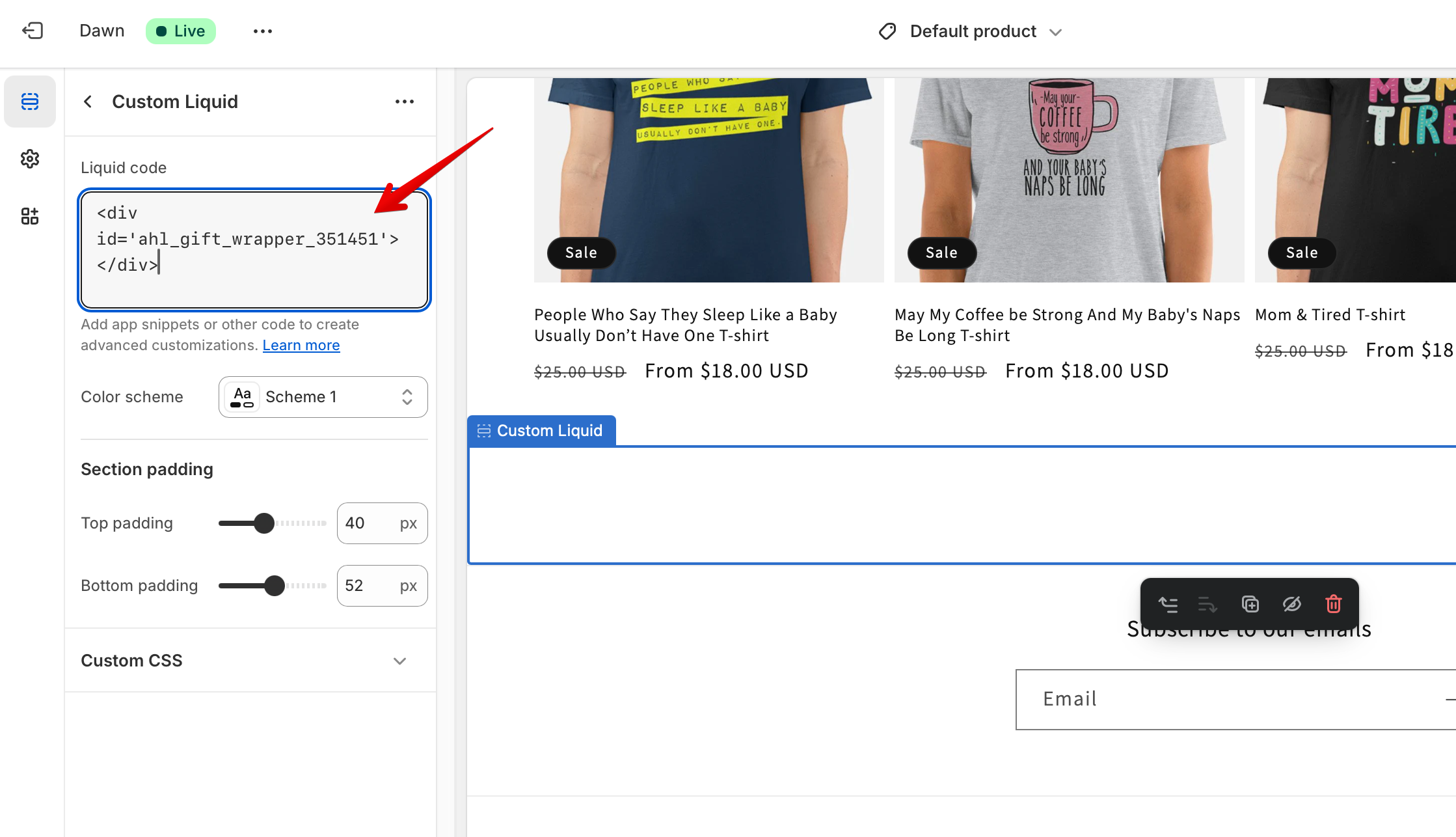Click the Learn more link
Image resolution: width=1456 pixels, height=837 pixels.
point(301,346)
